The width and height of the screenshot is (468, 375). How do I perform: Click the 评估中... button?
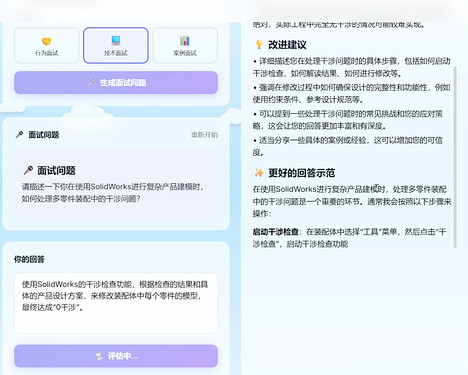(x=116, y=356)
